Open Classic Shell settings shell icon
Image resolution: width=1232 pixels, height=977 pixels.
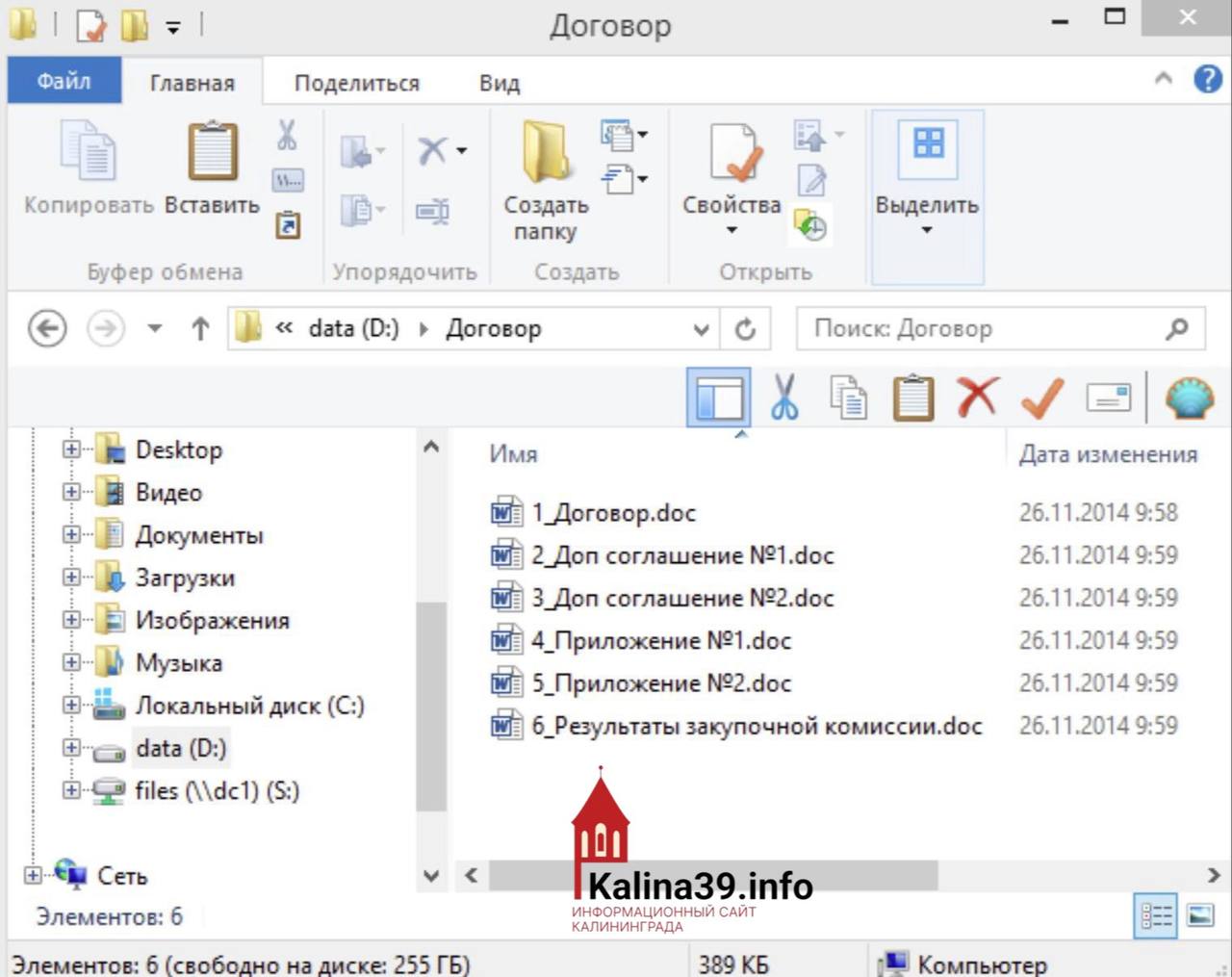(1190, 397)
